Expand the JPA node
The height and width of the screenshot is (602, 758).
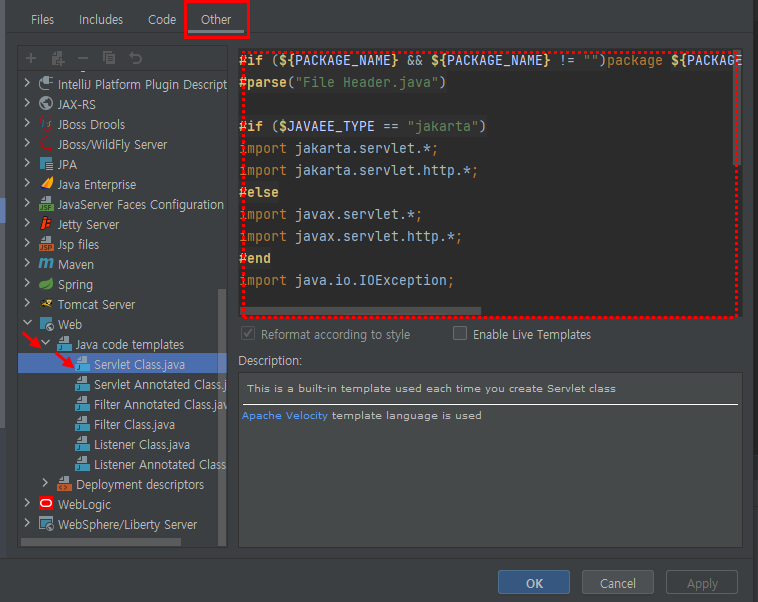(x=27, y=163)
